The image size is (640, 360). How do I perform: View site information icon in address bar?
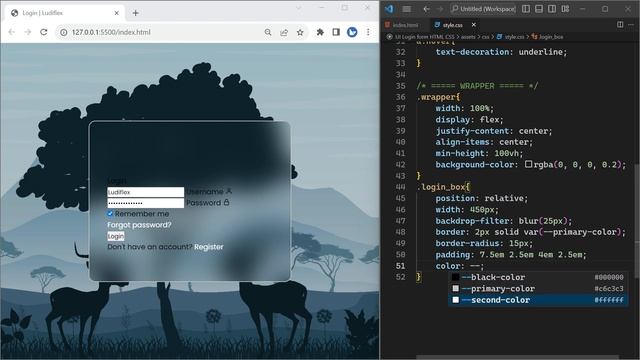pos(64,32)
